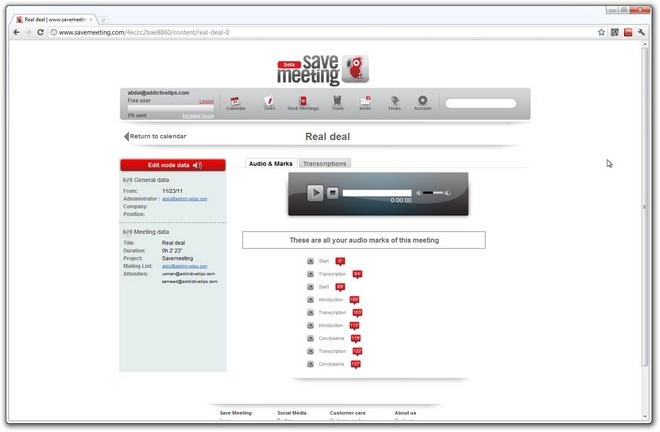Viewport: 660px width, 432px height.
Task: Open the Book Meetings icon
Action: point(303,103)
